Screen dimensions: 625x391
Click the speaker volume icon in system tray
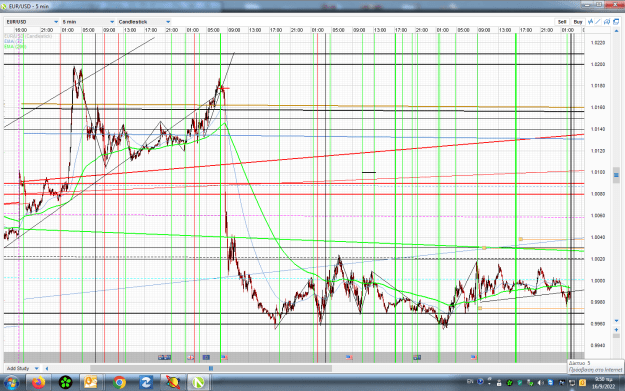[x=541, y=383]
